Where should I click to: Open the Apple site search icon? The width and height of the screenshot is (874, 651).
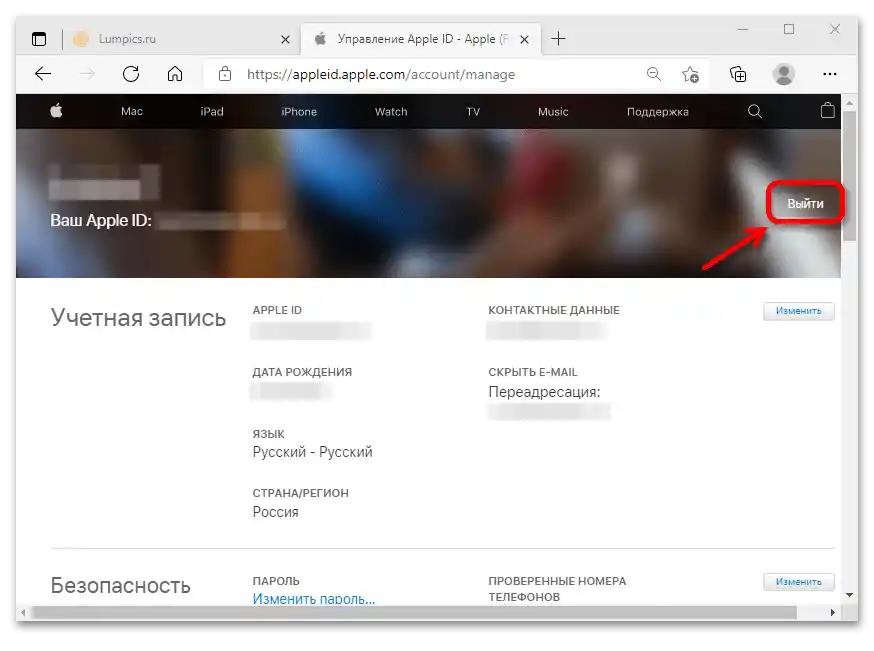(755, 111)
